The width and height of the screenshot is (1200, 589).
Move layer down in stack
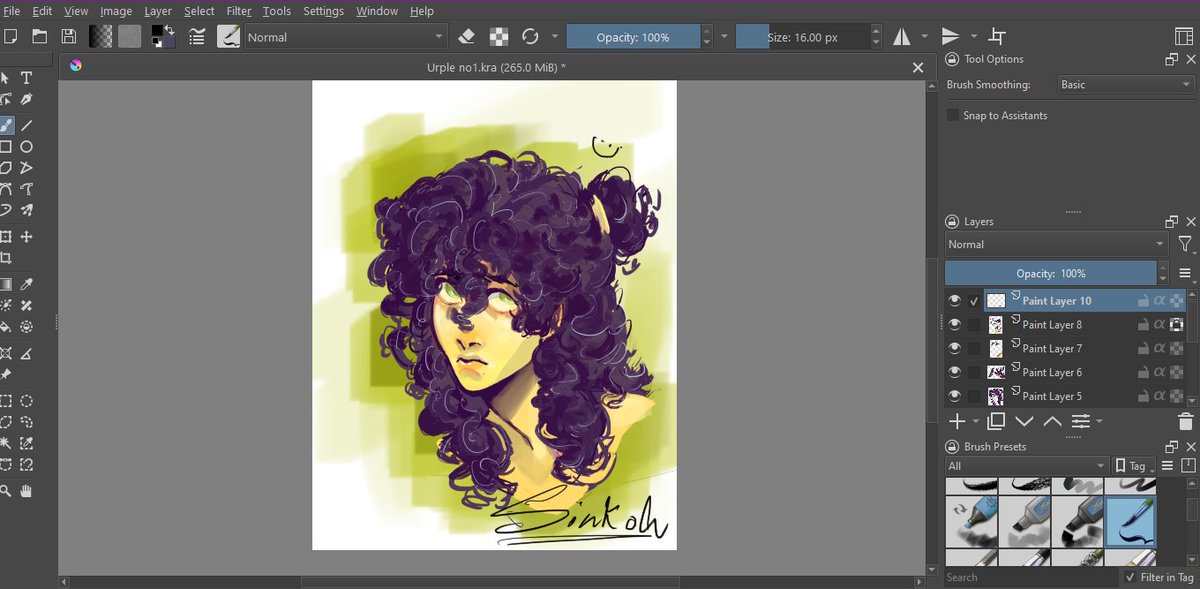click(1024, 421)
